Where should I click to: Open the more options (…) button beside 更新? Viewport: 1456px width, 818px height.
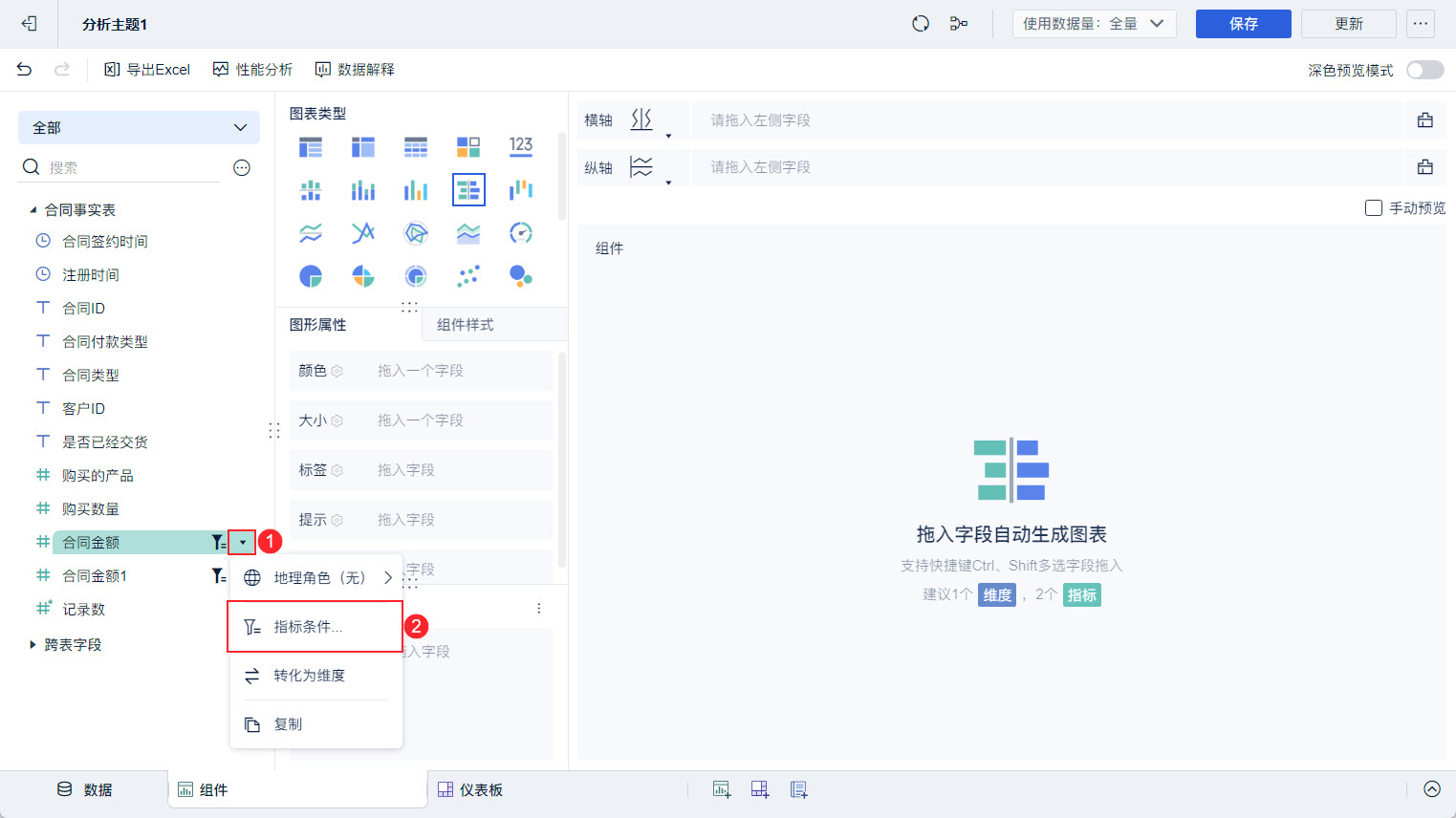(x=1421, y=24)
